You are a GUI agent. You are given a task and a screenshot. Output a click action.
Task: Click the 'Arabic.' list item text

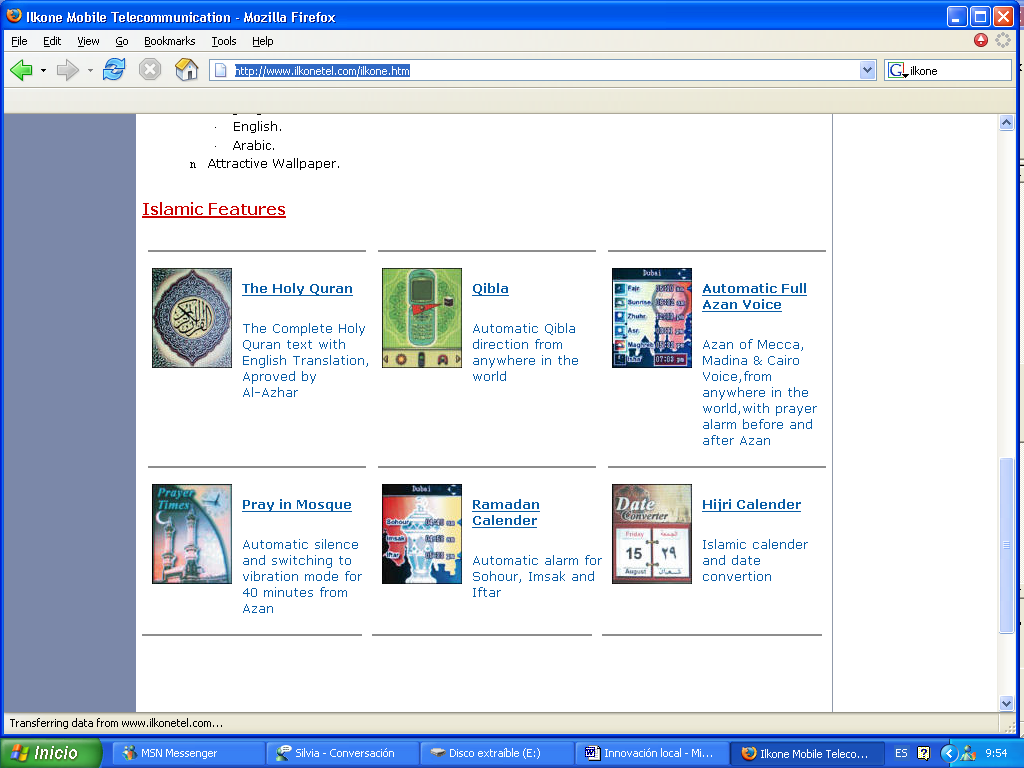[254, 145]
